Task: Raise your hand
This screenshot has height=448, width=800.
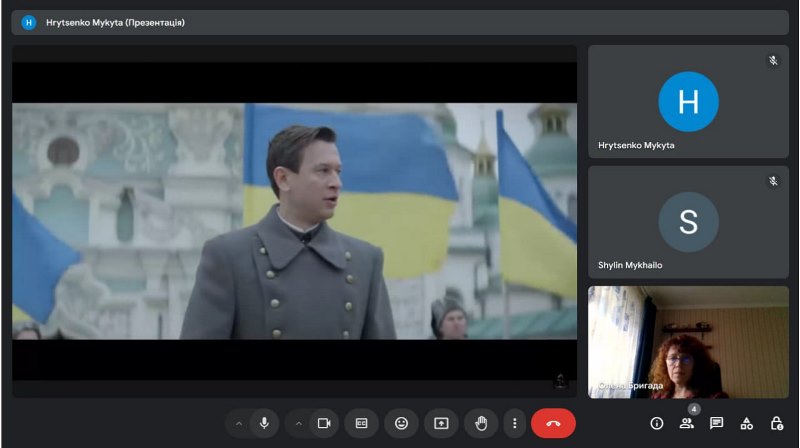Action: tap(481, 424)
